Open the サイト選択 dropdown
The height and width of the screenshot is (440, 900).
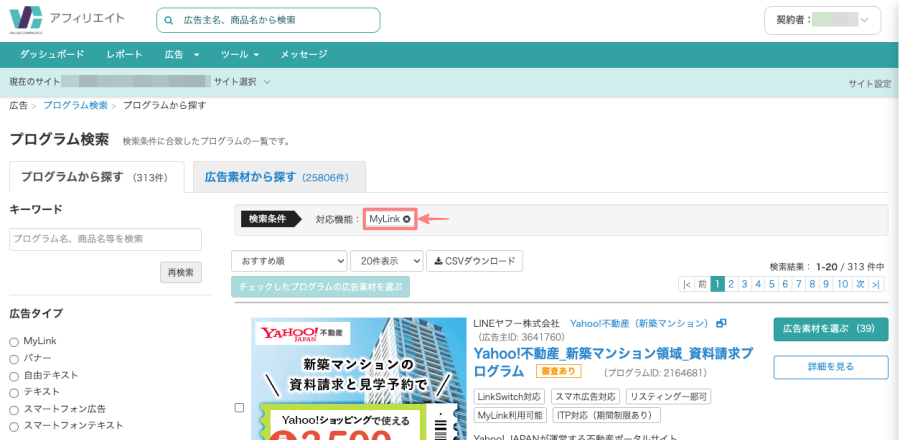(242, 82)
